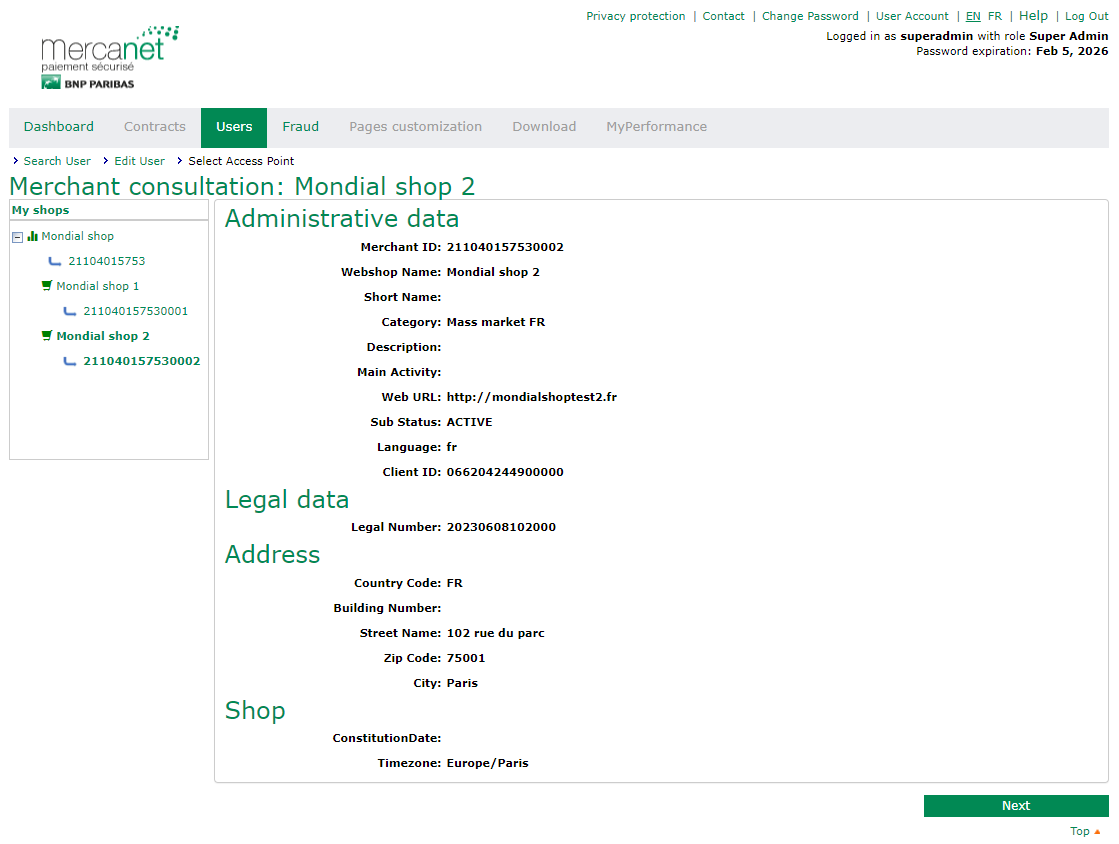Open the Privacy protection page
Screen dimensions: 1119x844
[x=635, y=16]
